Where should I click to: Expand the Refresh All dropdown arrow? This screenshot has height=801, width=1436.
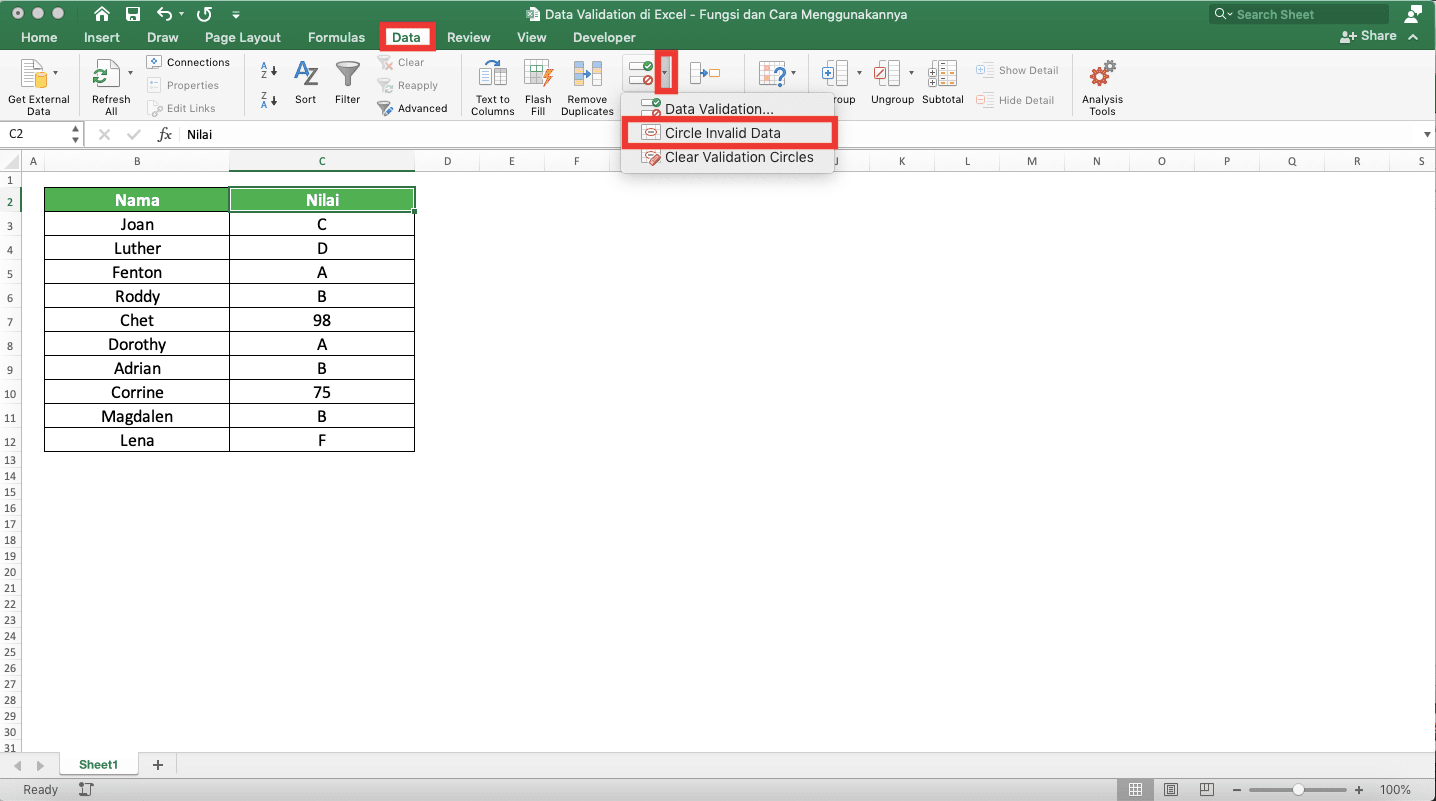[130, 73]
